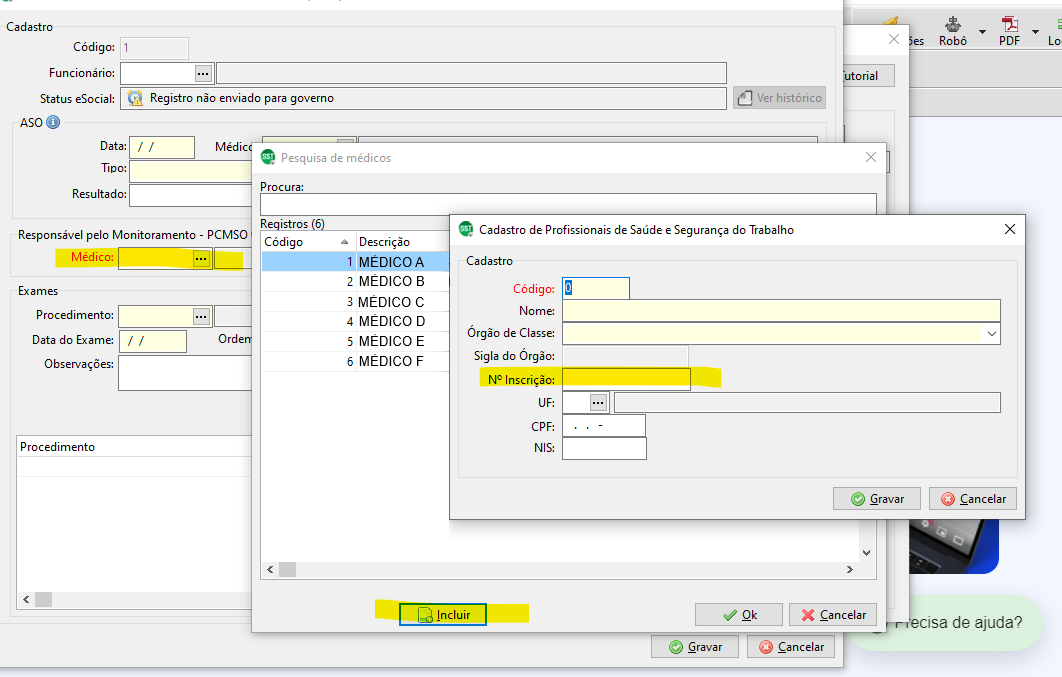Click left scroll arrow of Procedimento grid
The width and height of the screenshot is (1062, 677).
pos(26,599)
